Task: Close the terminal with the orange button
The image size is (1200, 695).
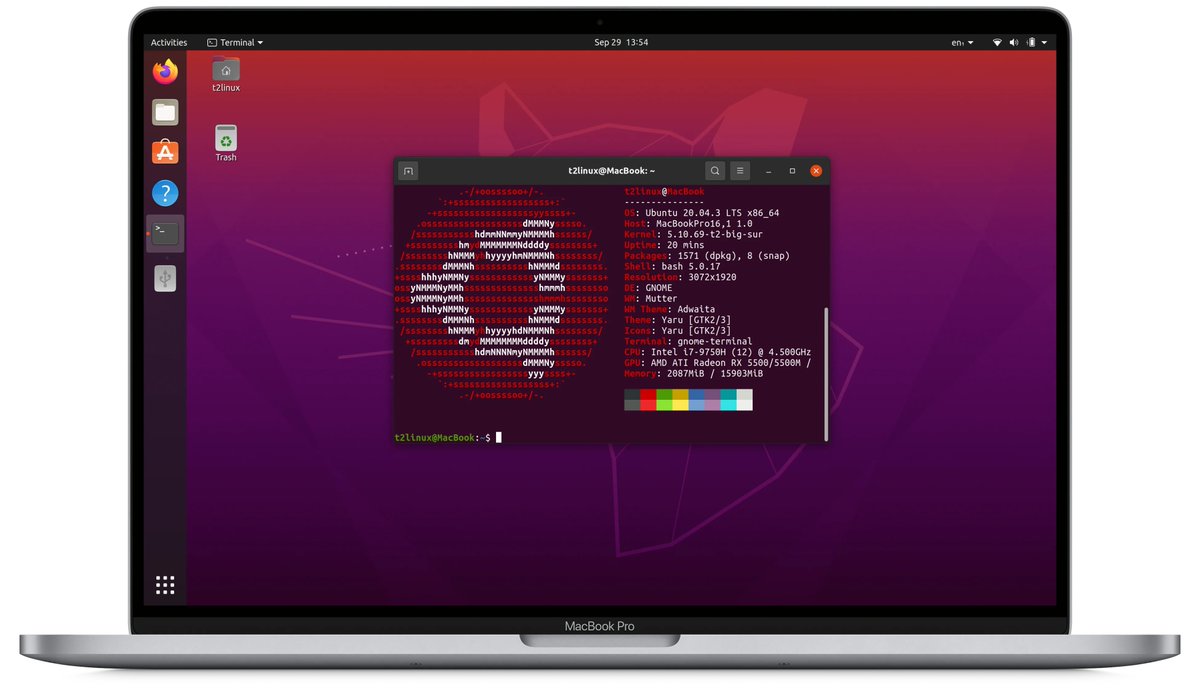Action: tap(816, 171)
